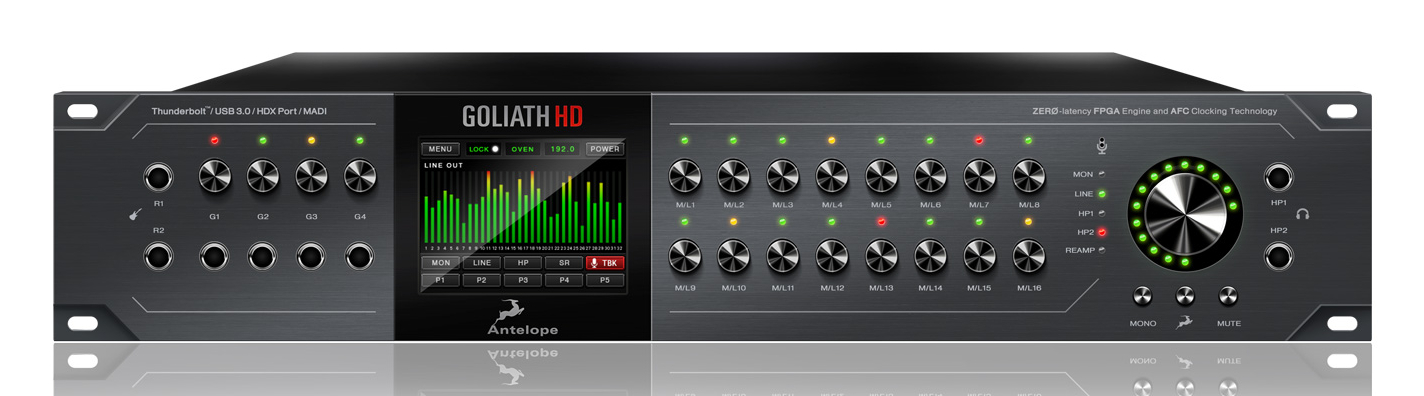1424x396 pixels.
Task: Click the HP2 headphone output jack
Action: 1278,257
